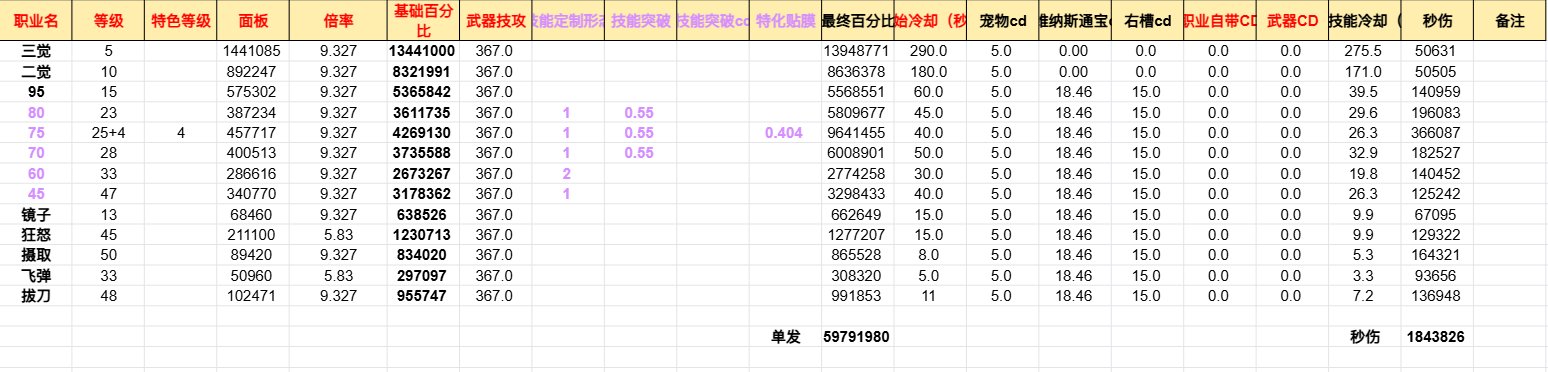Select the bold base value 8321991
The height and width of the screenshot is (372, 1548).
422,71
